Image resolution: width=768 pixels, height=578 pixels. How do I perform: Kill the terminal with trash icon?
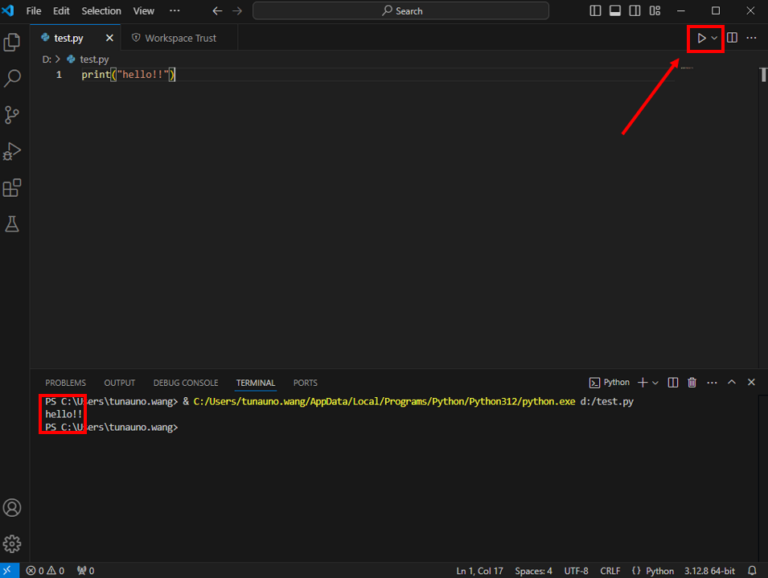click(x=691, y=383)
